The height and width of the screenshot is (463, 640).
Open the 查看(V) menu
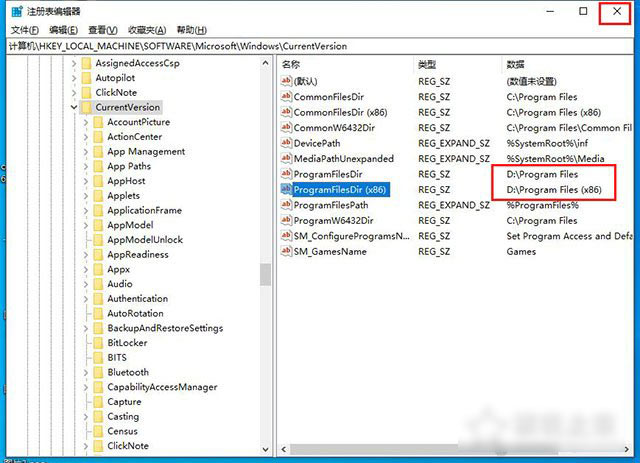[x=103, y=30]
